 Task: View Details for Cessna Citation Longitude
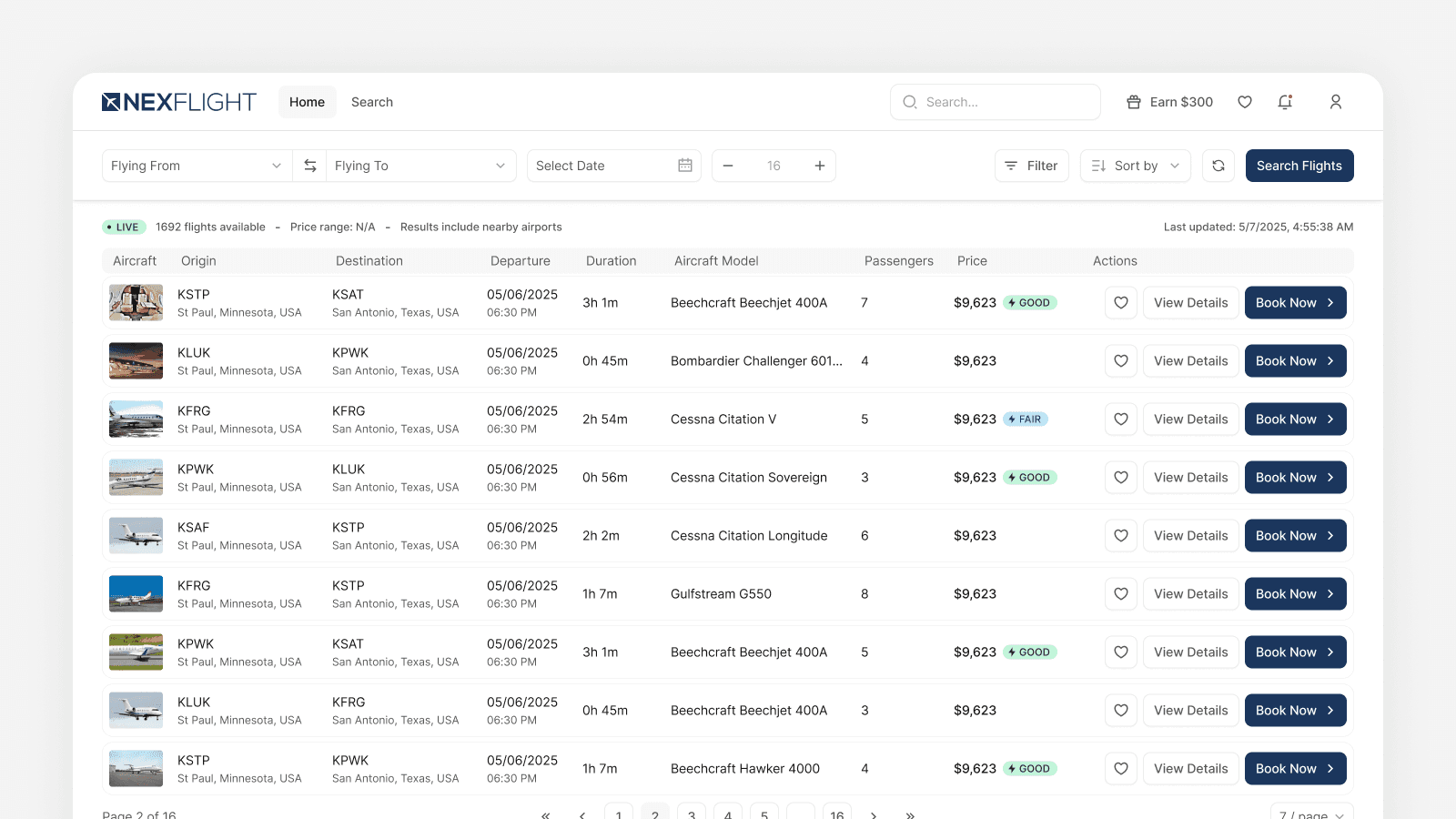(x=1190, y=536)
